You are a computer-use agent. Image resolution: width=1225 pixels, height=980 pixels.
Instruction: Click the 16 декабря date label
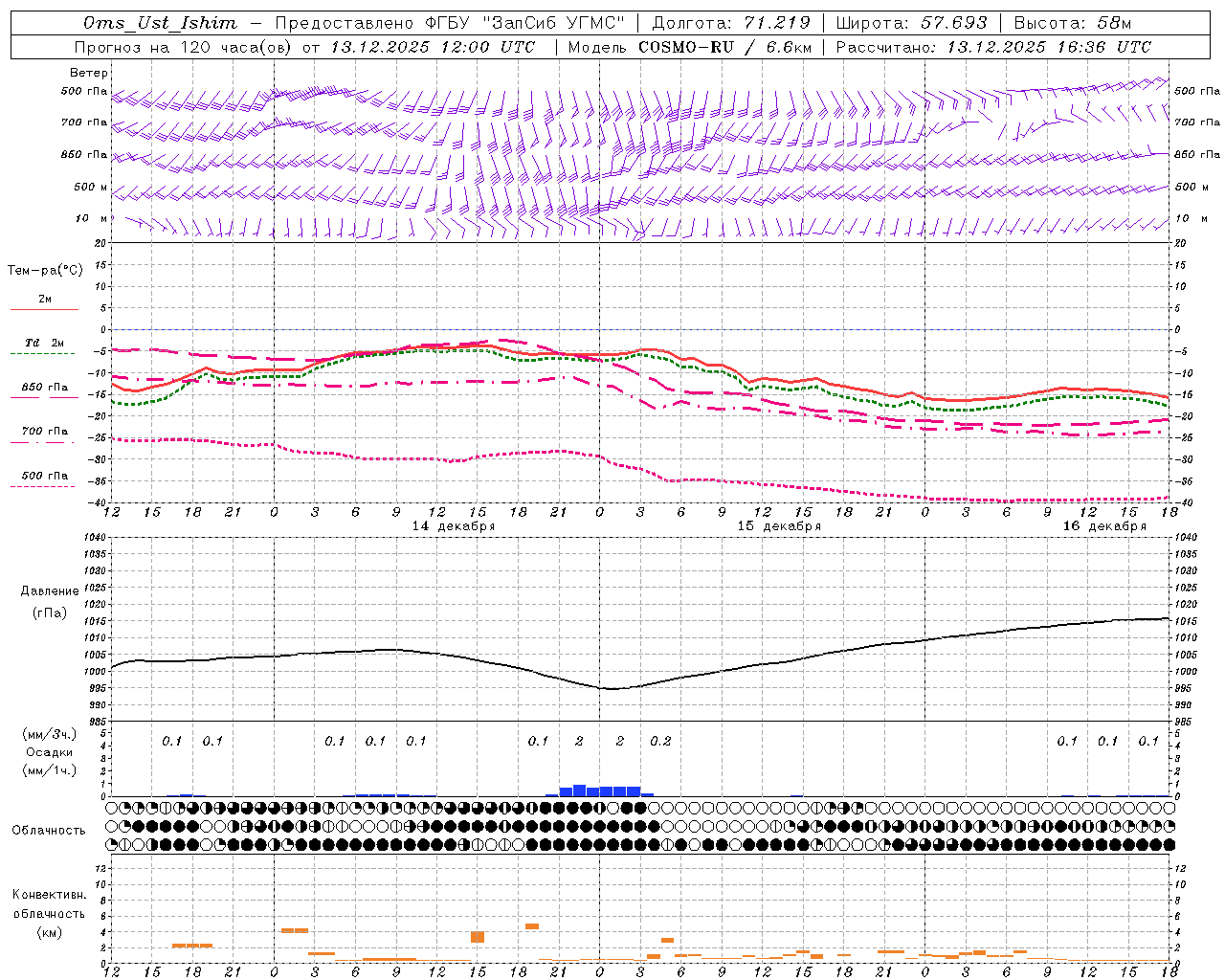[1103, 526]
